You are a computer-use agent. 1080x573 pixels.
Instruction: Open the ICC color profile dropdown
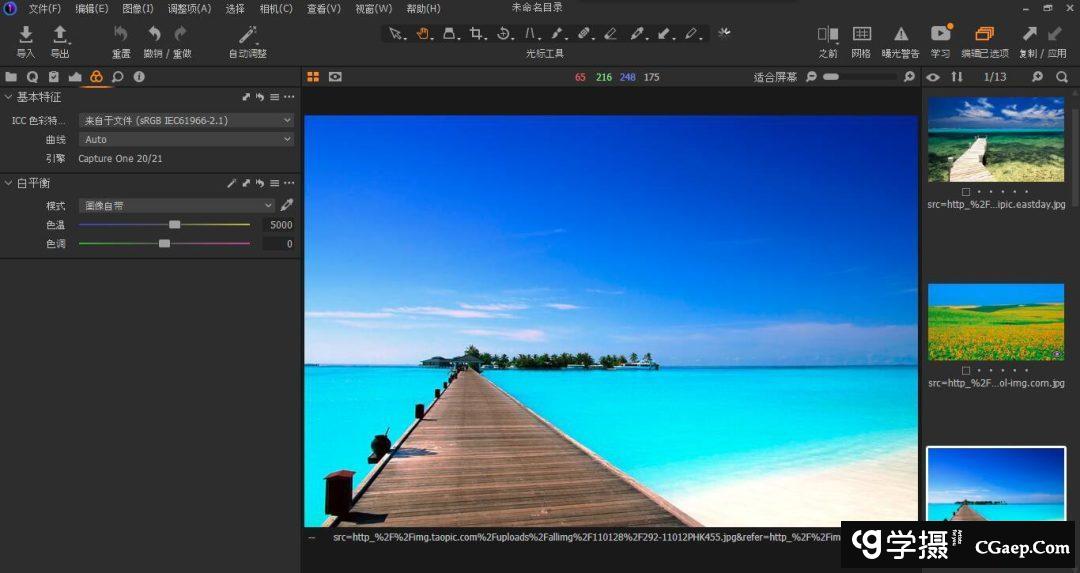click(186, 120)
